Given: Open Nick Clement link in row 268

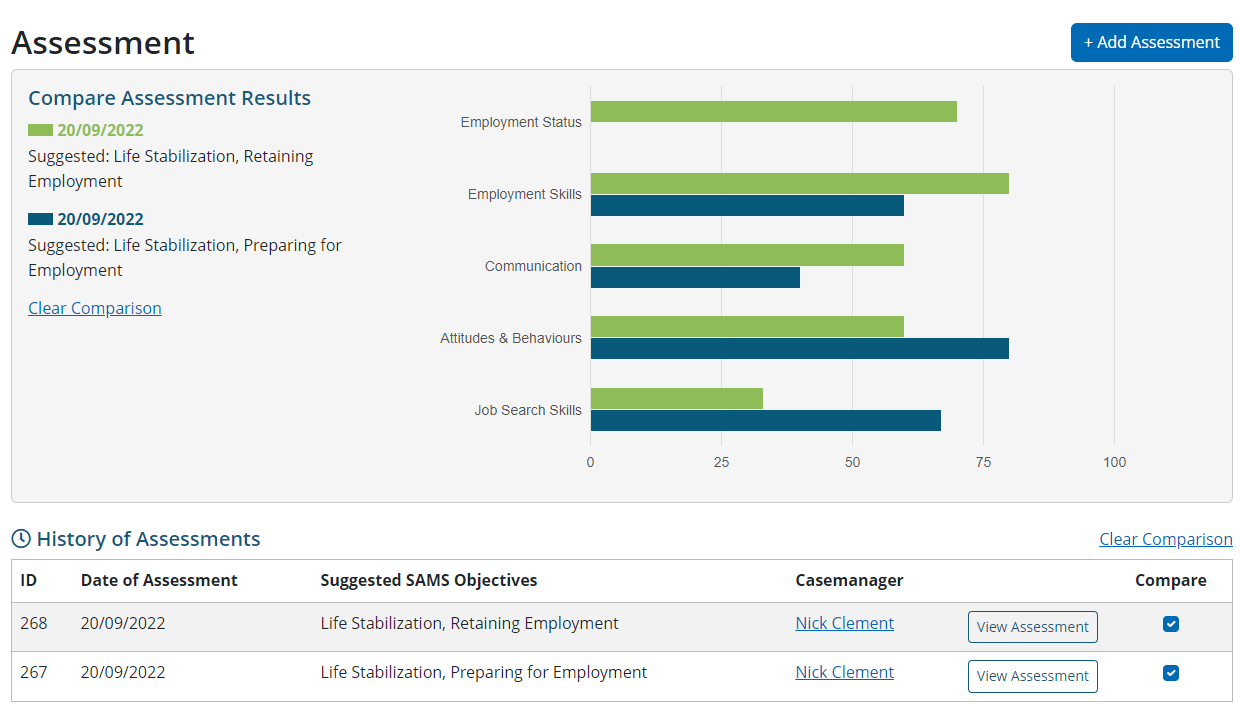Looking at the screenshot, I should 844,623.
